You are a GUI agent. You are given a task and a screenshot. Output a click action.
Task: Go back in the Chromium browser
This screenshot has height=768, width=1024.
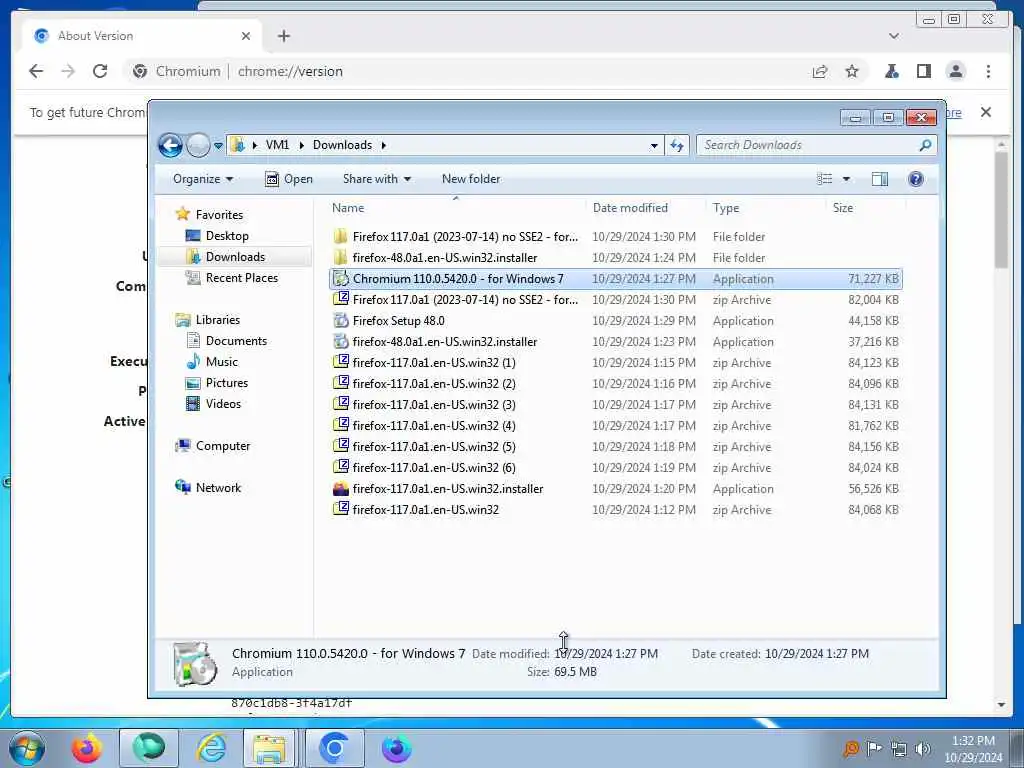pyautogui.click(x=36, y=71)
